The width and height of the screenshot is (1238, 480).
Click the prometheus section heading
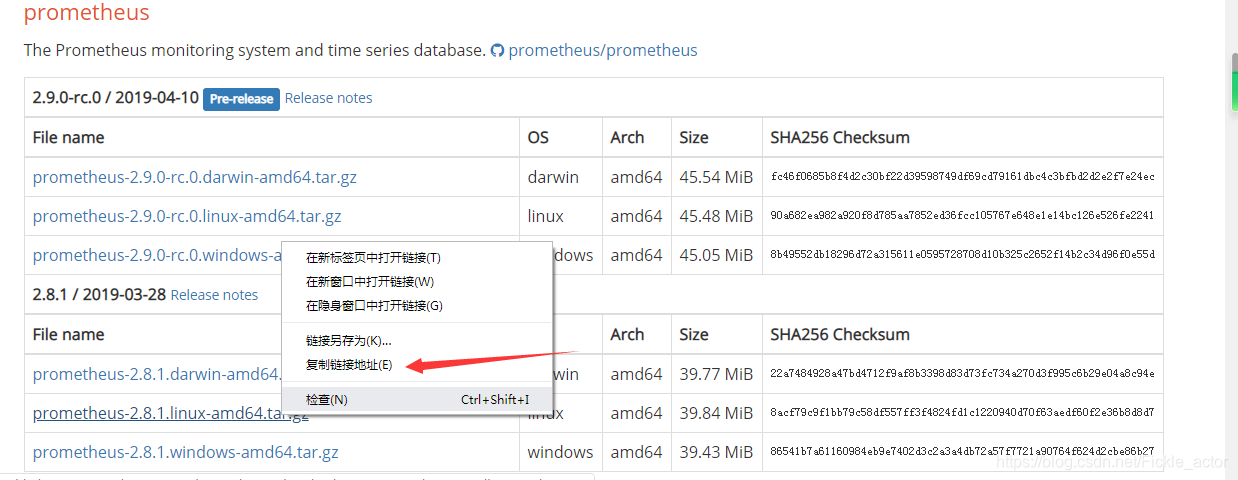click(x=86, y=13)
